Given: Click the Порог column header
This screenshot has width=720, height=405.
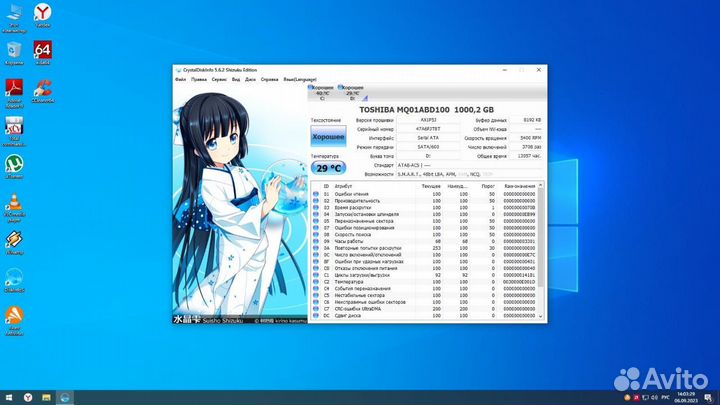Looking at the screenshot, I should tap(488, 186).
